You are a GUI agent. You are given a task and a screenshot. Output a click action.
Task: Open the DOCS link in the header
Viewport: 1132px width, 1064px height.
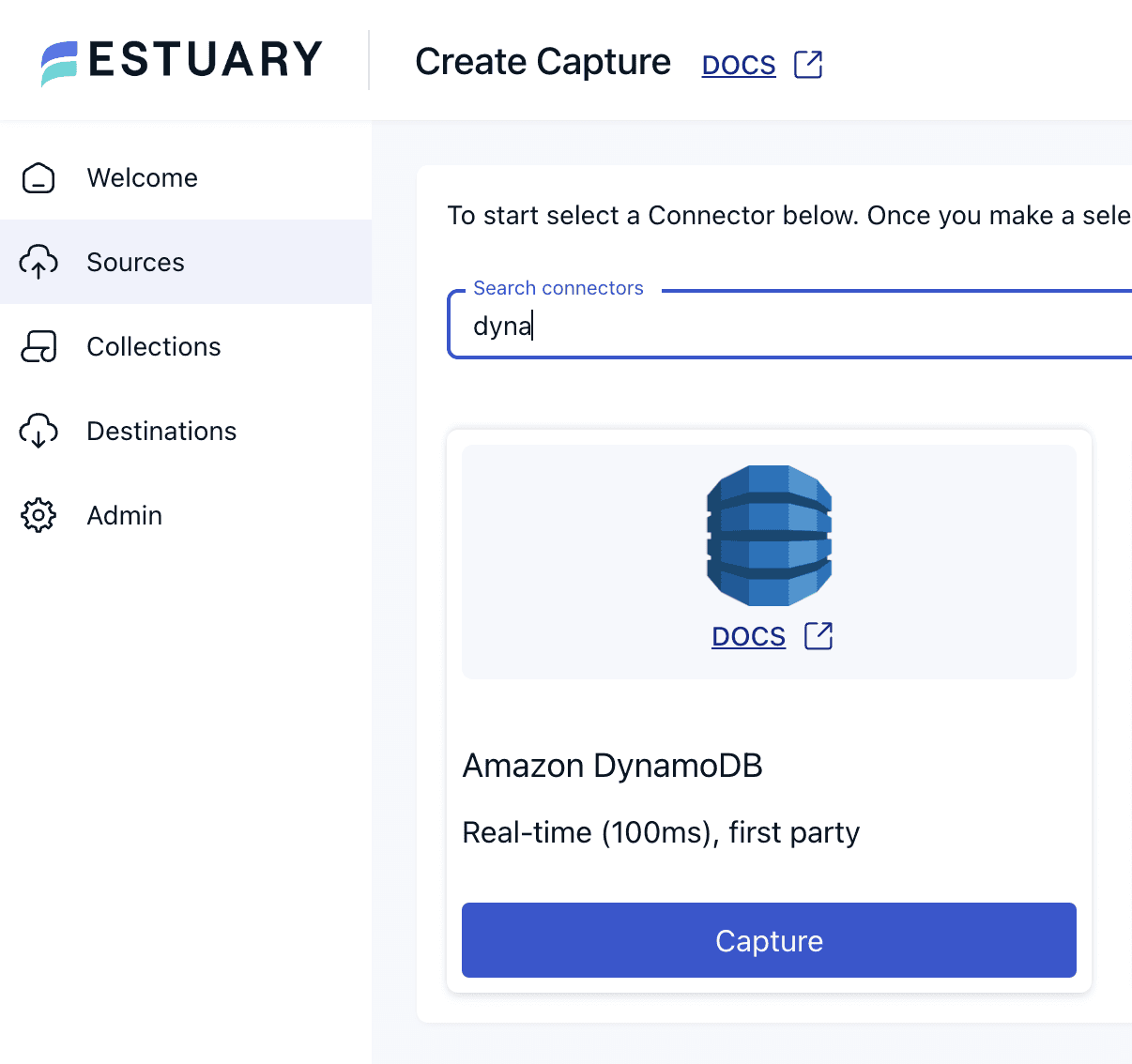pyautogui.click(x=738, y=64)
